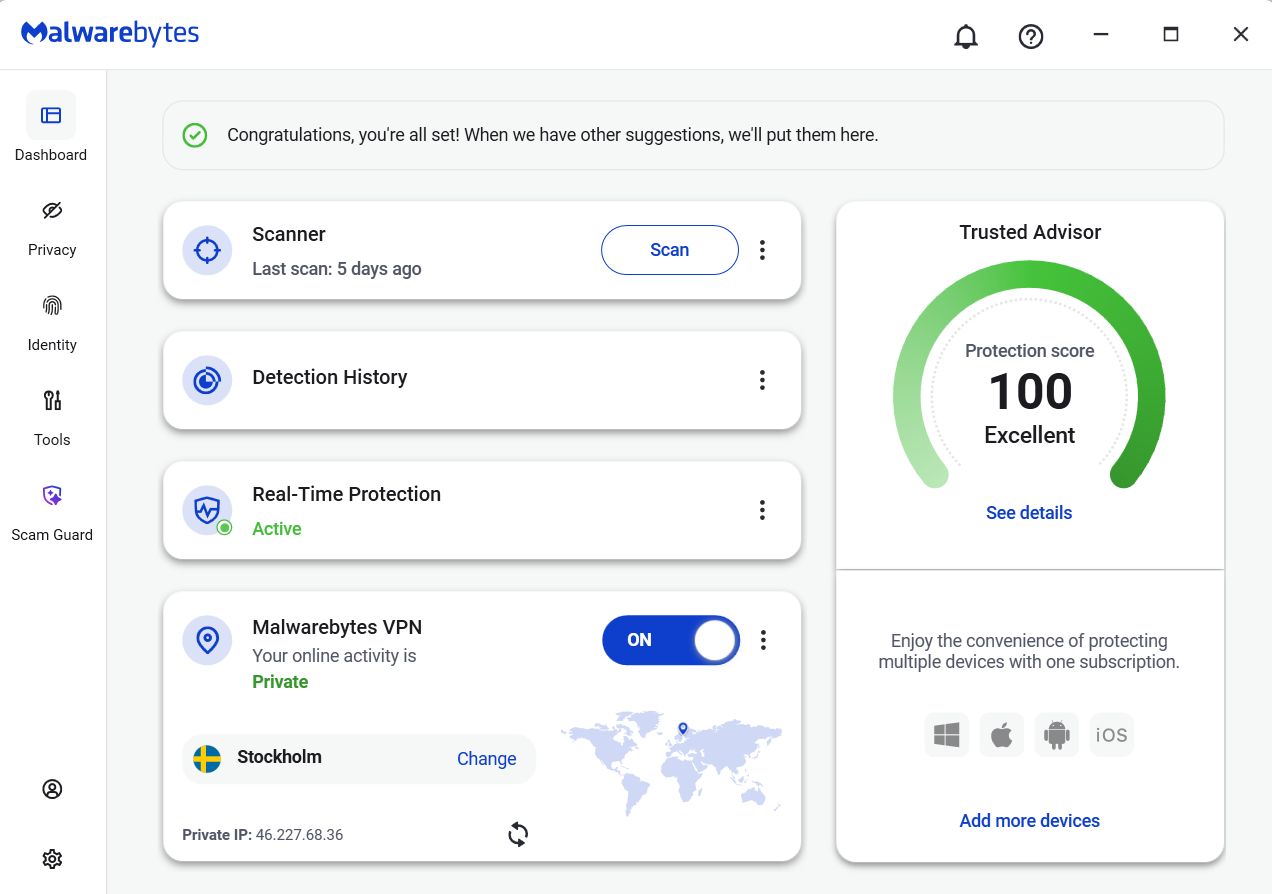The image size is (1272, 894).
Task: Open the Tools sidebar icon
Action: (52, 400)
